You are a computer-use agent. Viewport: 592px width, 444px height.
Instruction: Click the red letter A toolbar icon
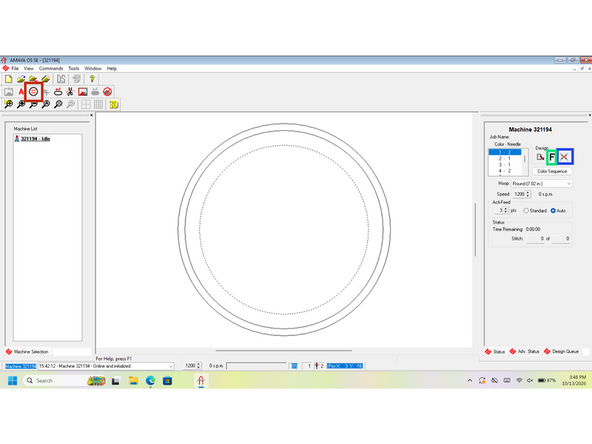click(x=21, y=92)
